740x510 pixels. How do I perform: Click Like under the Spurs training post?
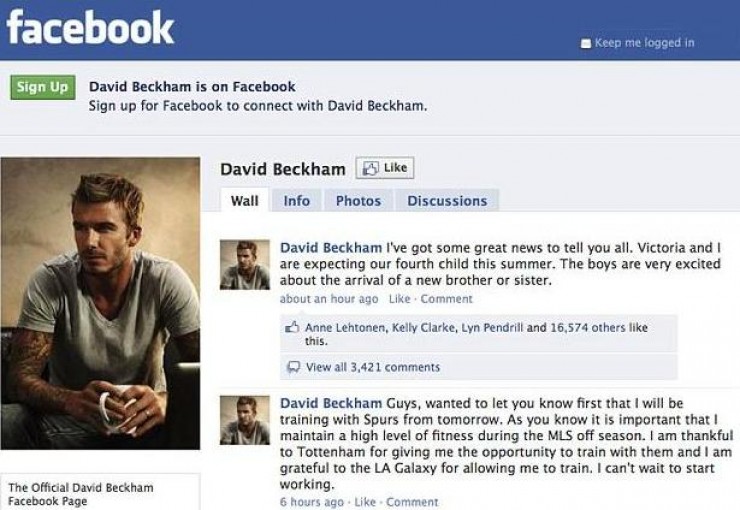[365, 502]
